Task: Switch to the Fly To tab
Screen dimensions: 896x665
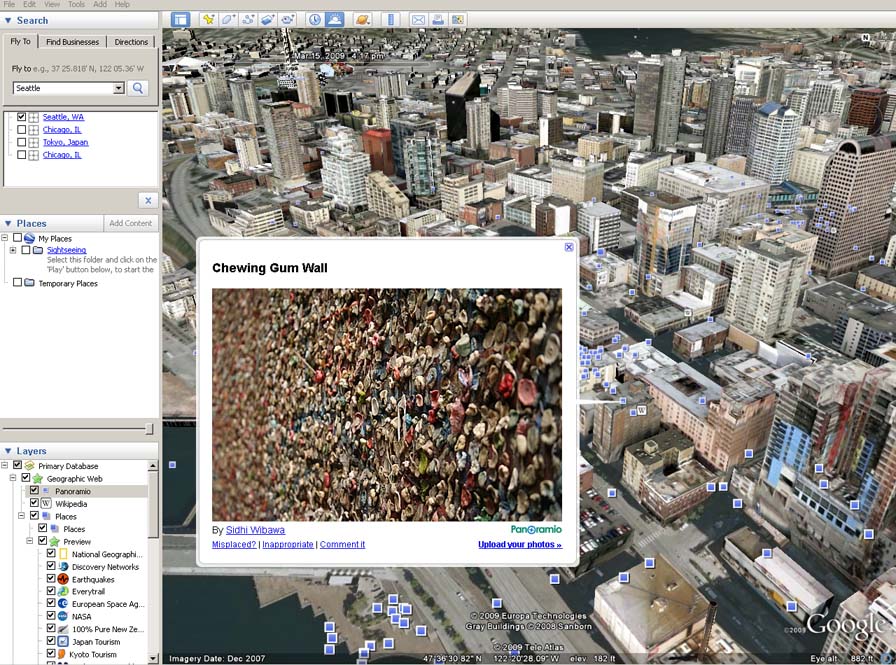Action: (21, 41)
